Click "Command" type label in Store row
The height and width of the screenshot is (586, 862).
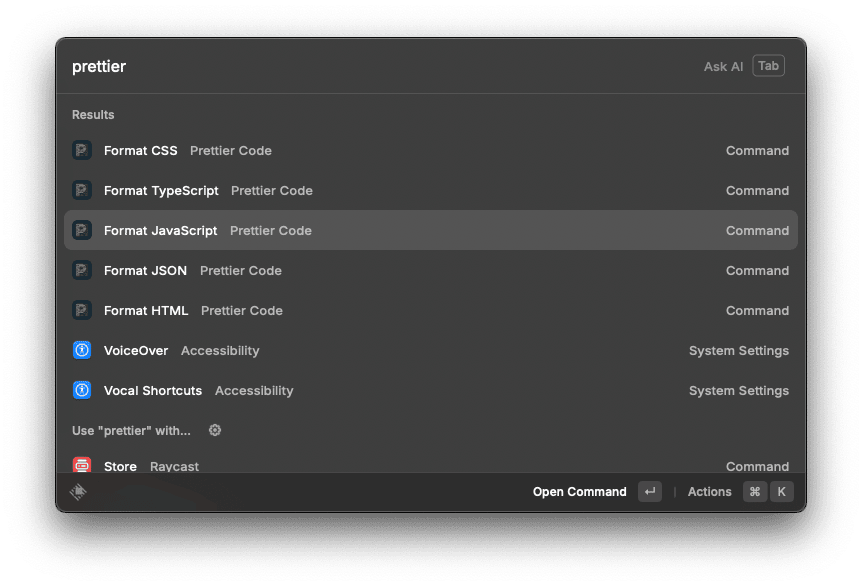point(758,466)
